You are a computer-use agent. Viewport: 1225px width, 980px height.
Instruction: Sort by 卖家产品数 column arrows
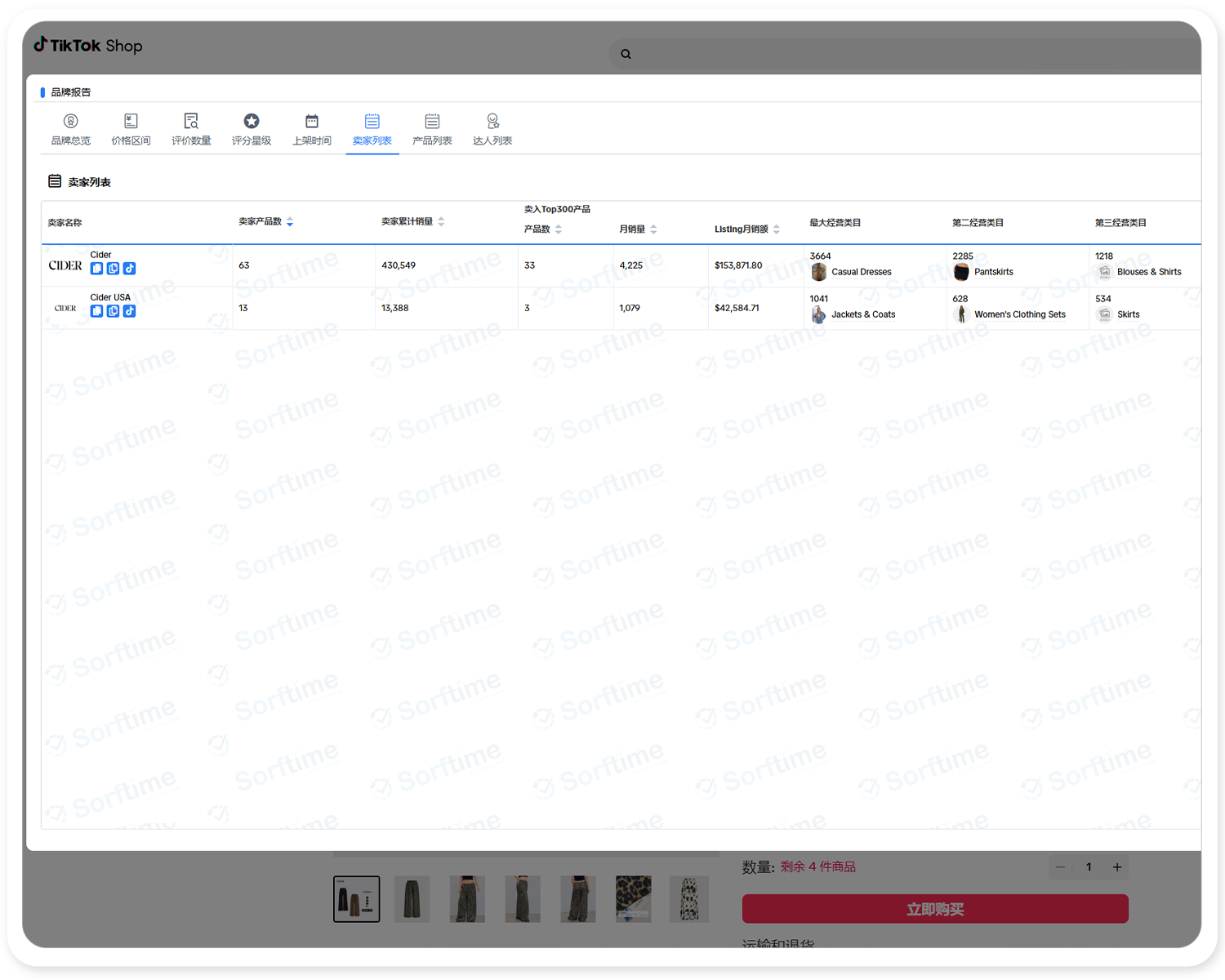coord(290,222)
